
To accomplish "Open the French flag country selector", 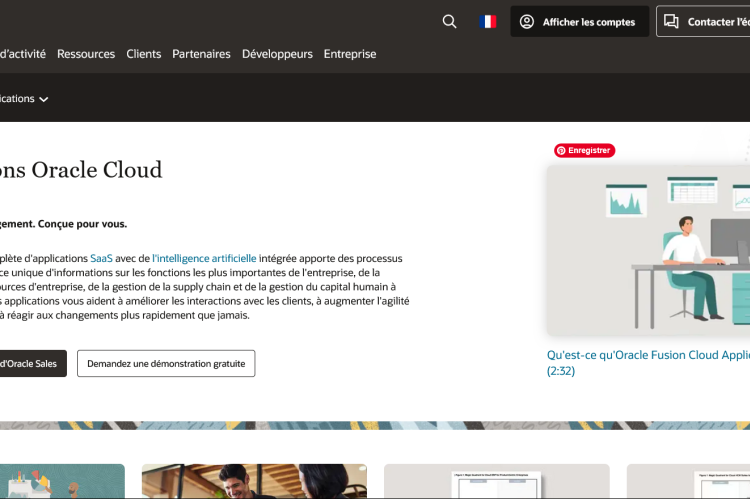I will 488,21.
